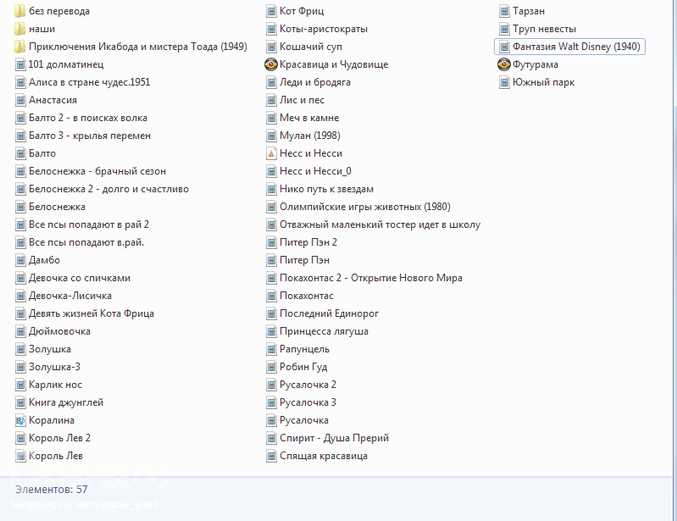The height and width of the screenshot is (521, 677).
Task: Select 'Спящая красавица' in the file list
Action: [x=323, y=456]
